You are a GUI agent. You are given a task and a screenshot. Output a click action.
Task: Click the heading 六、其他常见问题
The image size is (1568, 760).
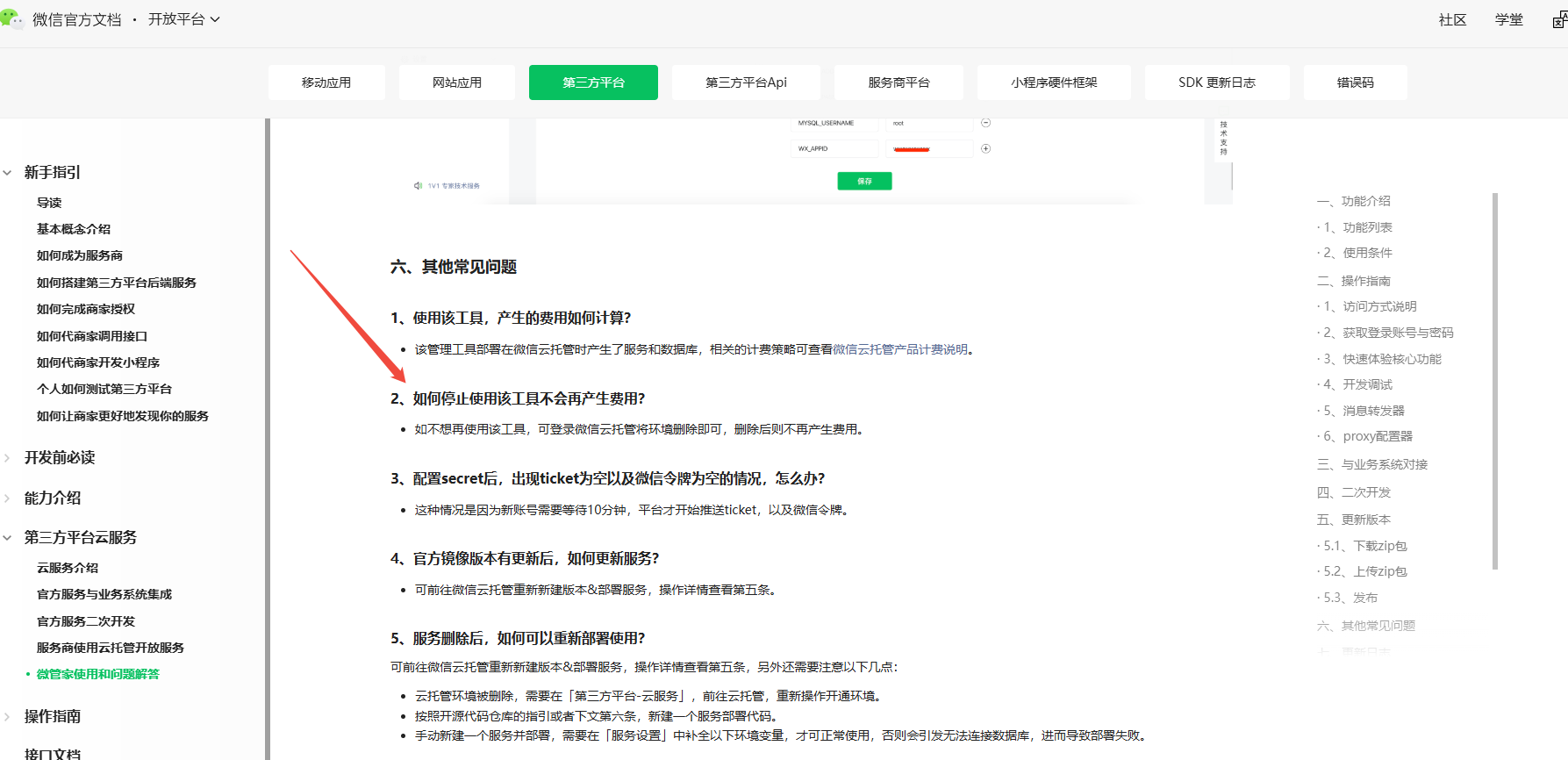click(454, 267)
